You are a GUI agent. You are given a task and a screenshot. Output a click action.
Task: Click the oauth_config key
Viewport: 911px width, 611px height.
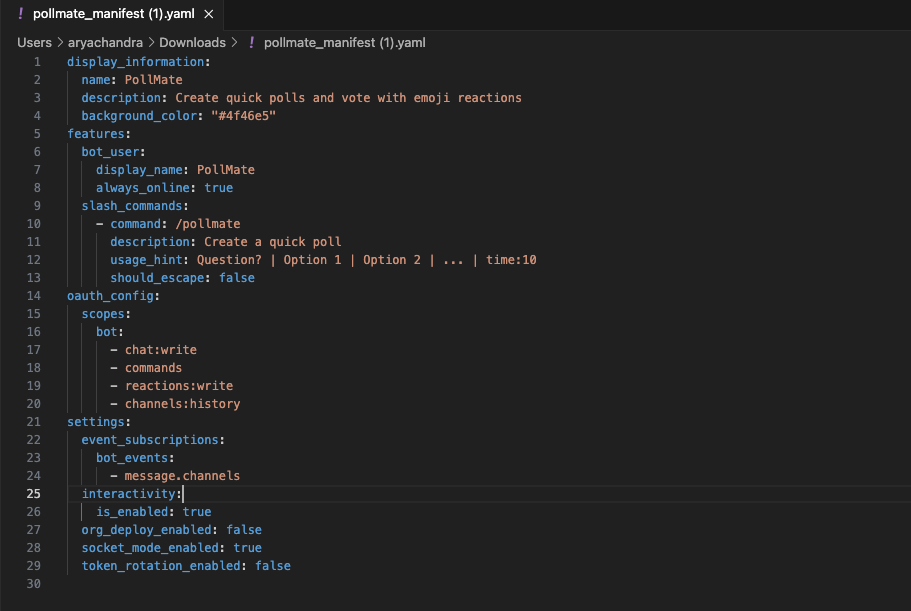pyautogui.click(x=110, y=296)
